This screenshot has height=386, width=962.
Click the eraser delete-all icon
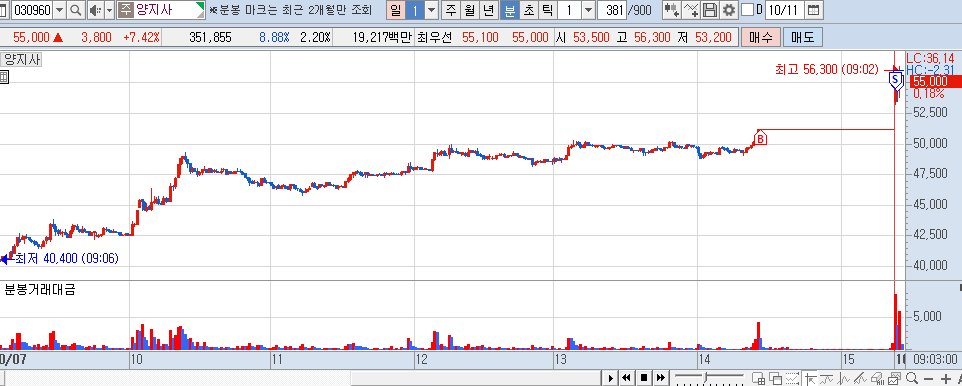(x=878, y=377)
